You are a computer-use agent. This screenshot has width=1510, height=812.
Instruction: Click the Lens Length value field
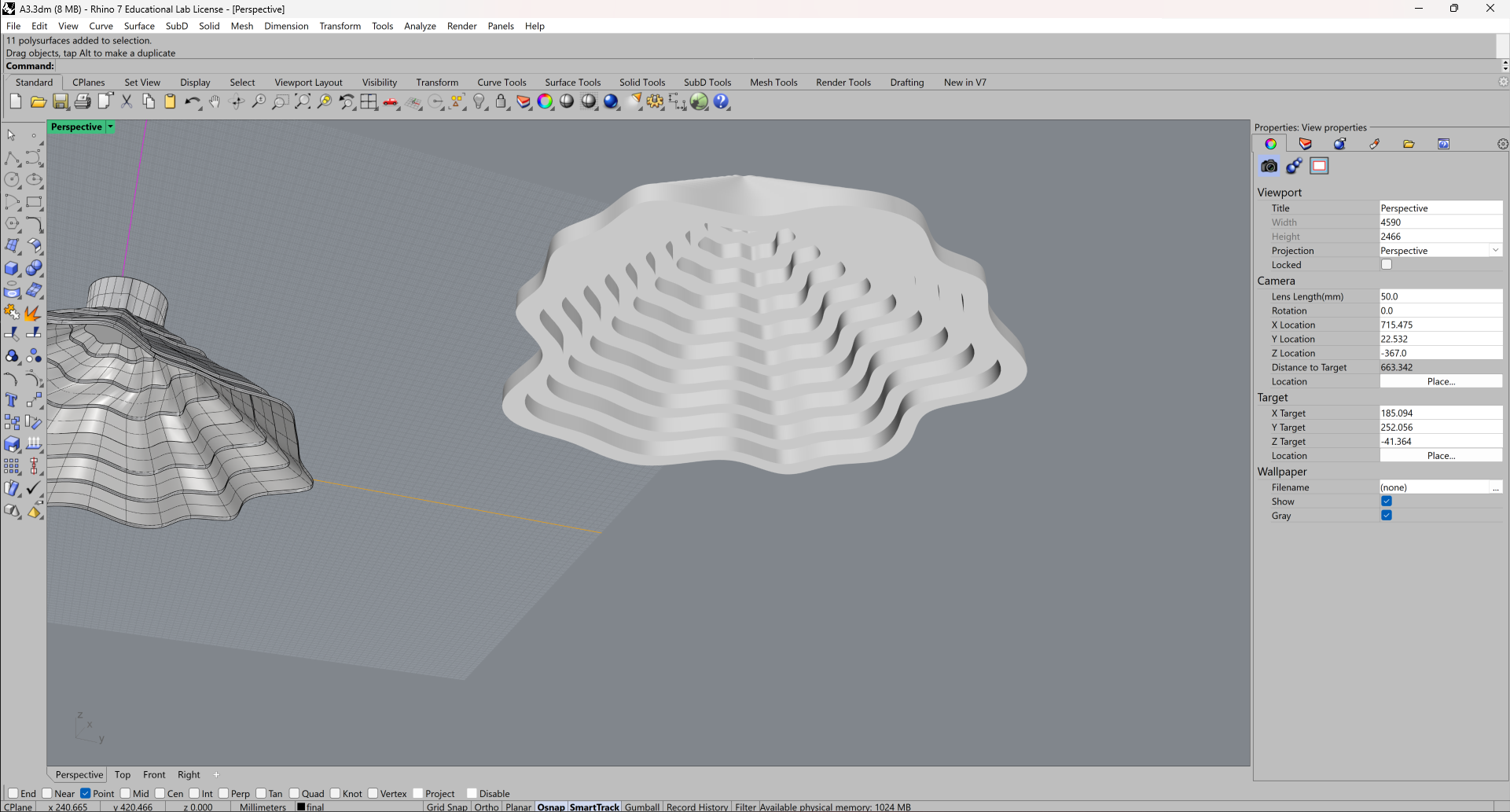(1441, 296)
